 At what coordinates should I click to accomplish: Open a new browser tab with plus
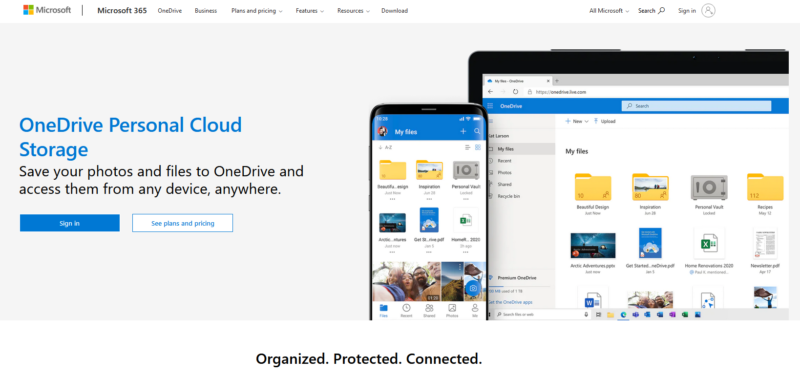tap(557, 81)
